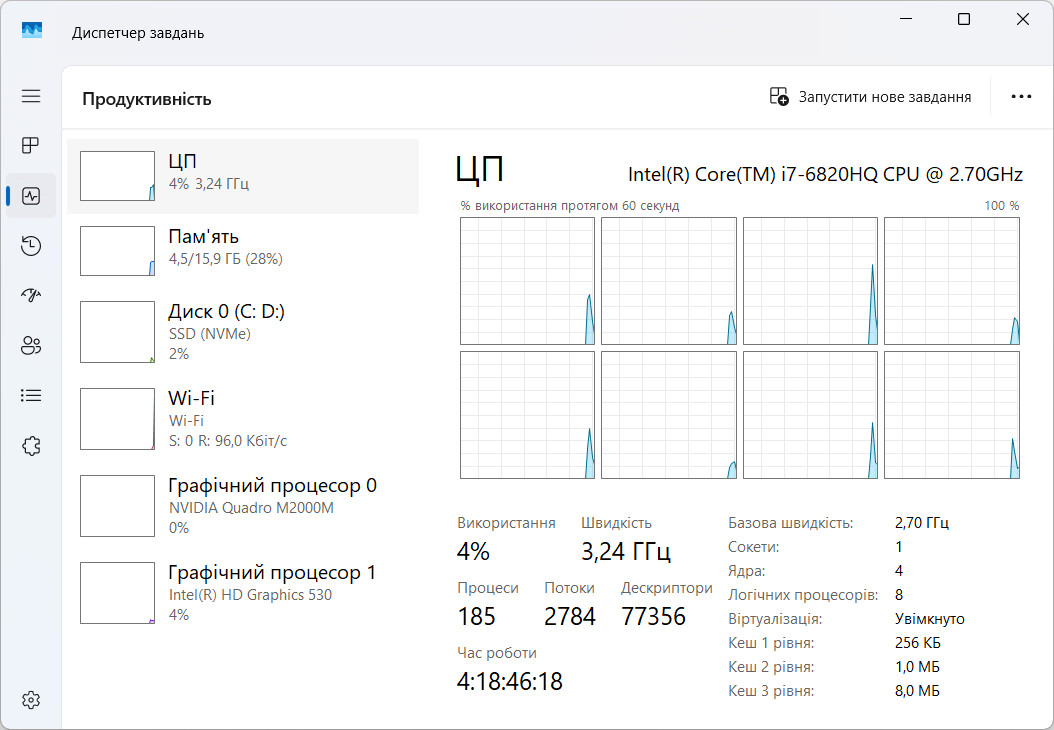Click the NVIDIA Quadro M2000M graph thumbnail
Image resolution: width=1054 pixels, height=730 pixels.
pos(118,506)
